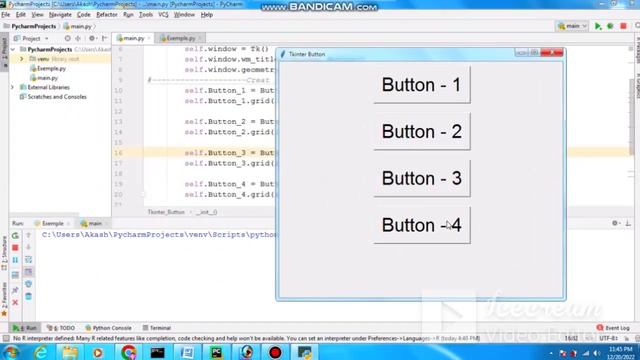640x360 pixels.
Task: Open the VCS menu
Action: click(x=163, y=15)
